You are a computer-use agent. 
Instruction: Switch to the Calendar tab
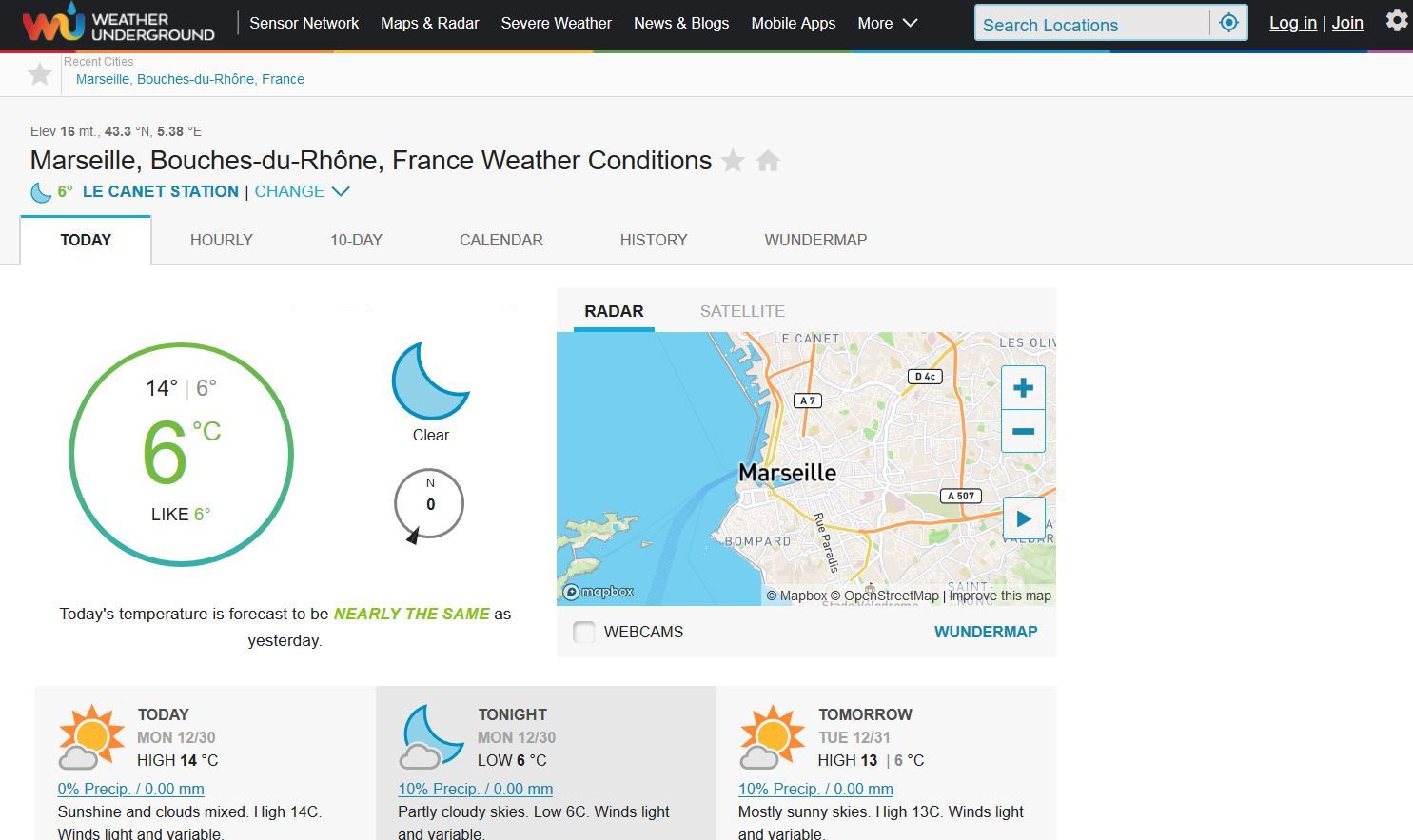[x=500, y=240]
